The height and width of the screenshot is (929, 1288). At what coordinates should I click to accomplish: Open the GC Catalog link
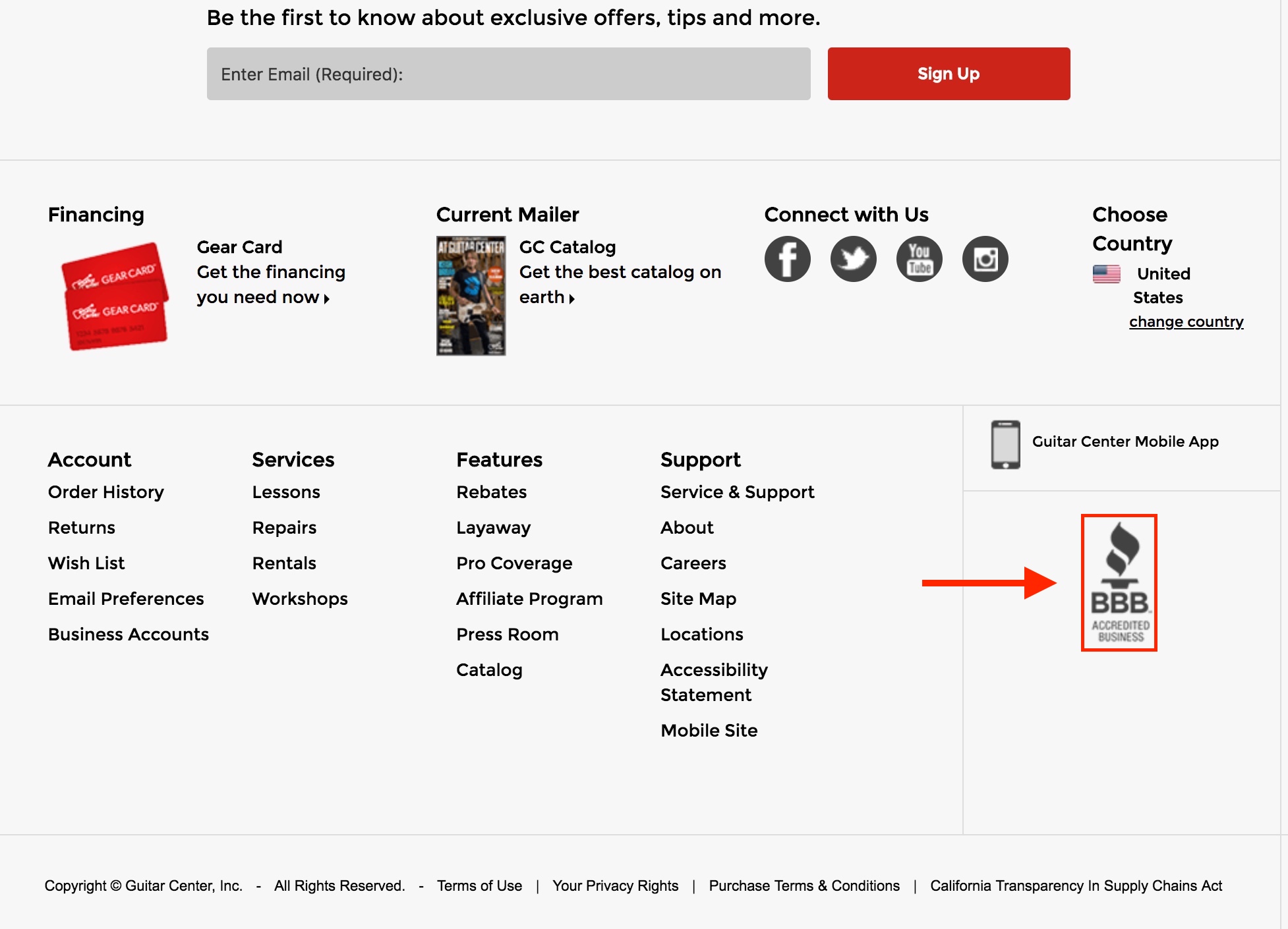620,272
